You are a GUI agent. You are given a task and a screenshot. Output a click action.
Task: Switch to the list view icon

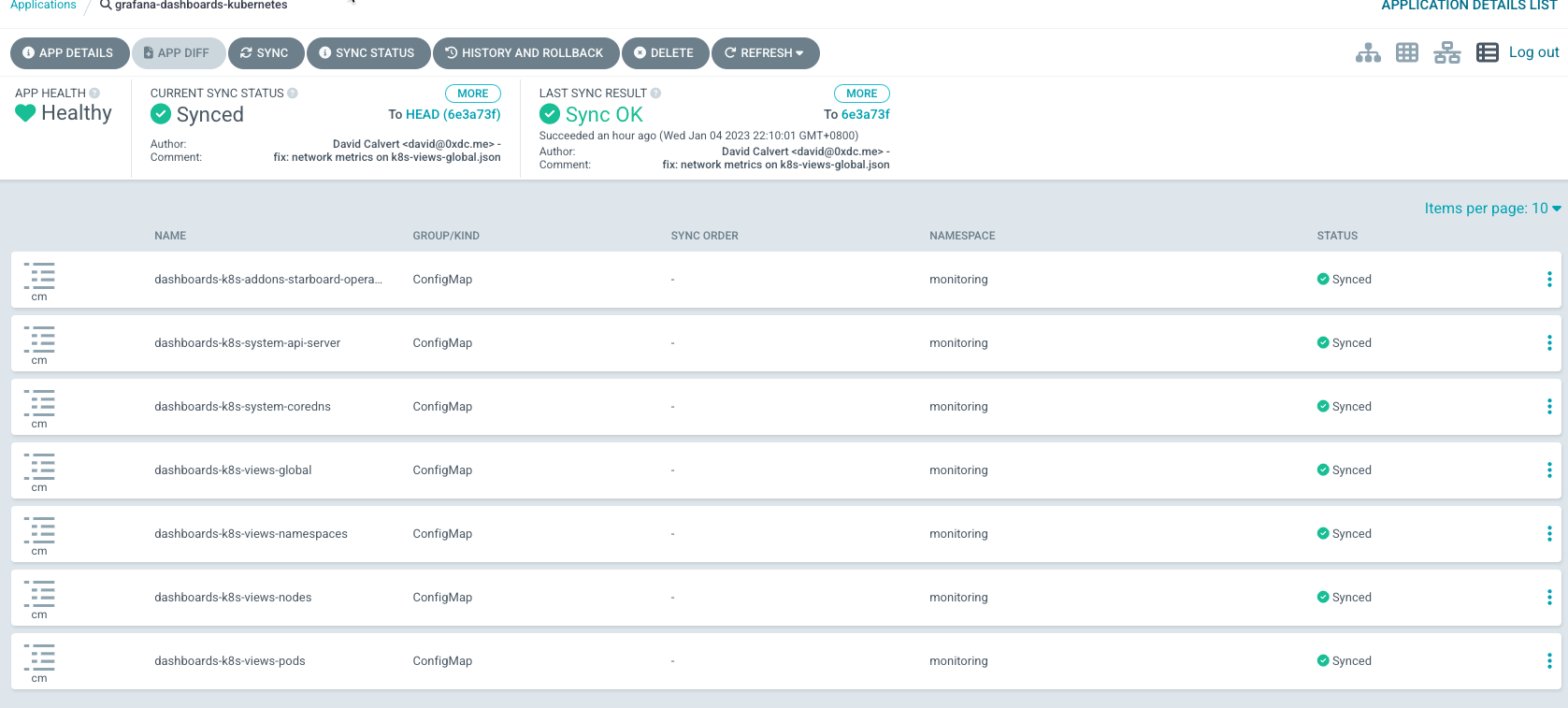point(1488,52)
